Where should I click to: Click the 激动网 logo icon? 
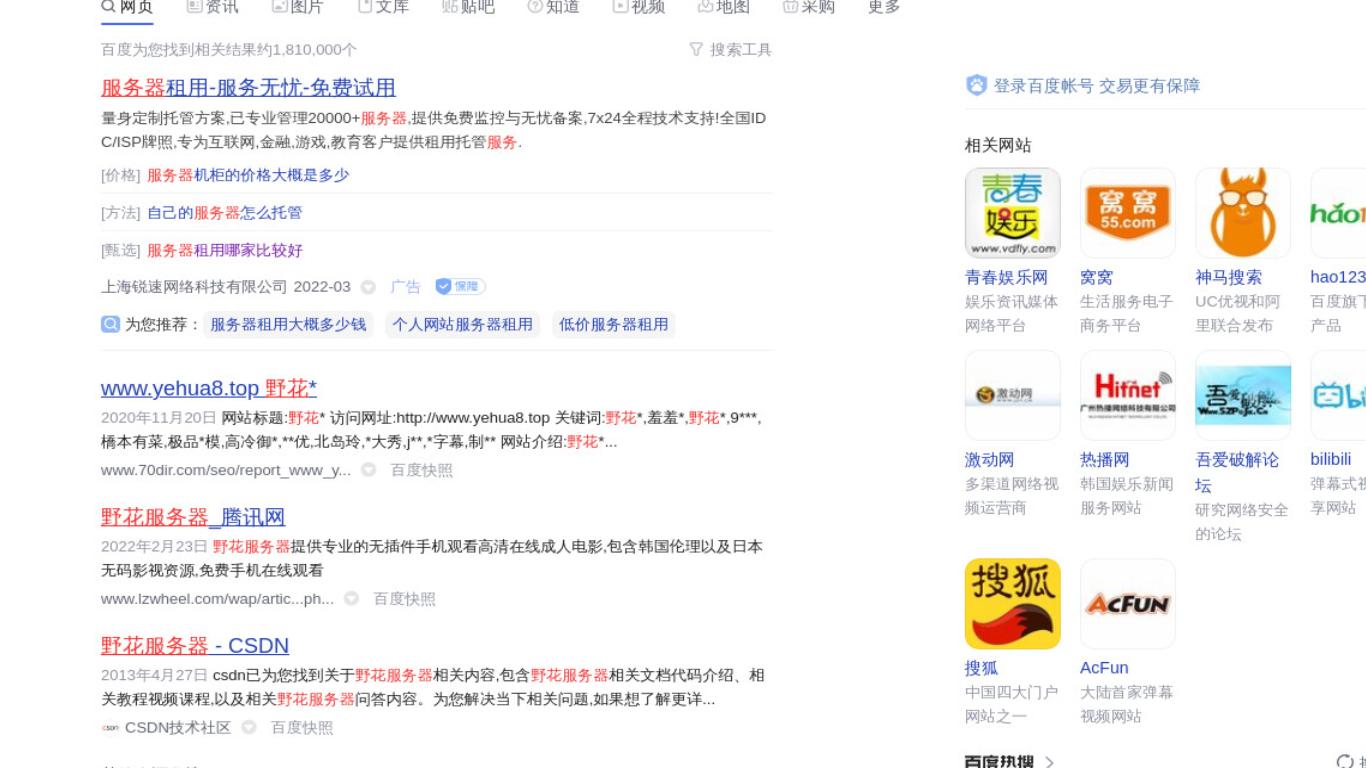1012,395
